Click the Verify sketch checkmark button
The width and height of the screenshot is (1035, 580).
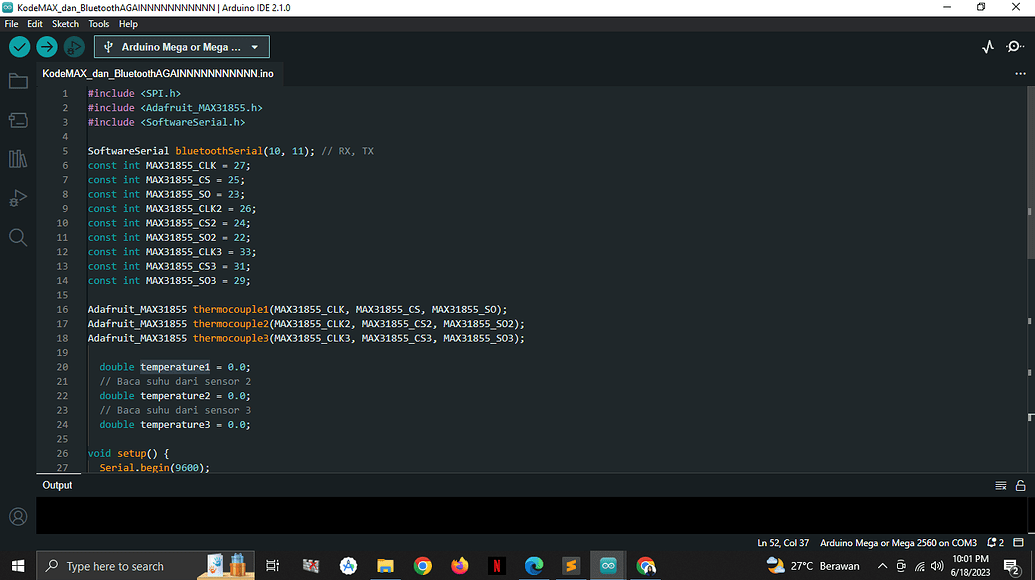[19, 47]
